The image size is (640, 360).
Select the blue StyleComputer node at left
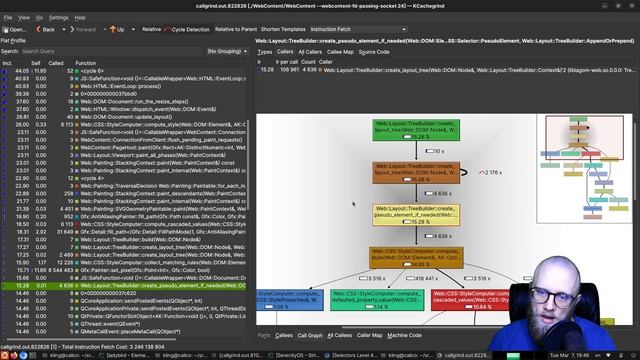click(x=290, y=300)
